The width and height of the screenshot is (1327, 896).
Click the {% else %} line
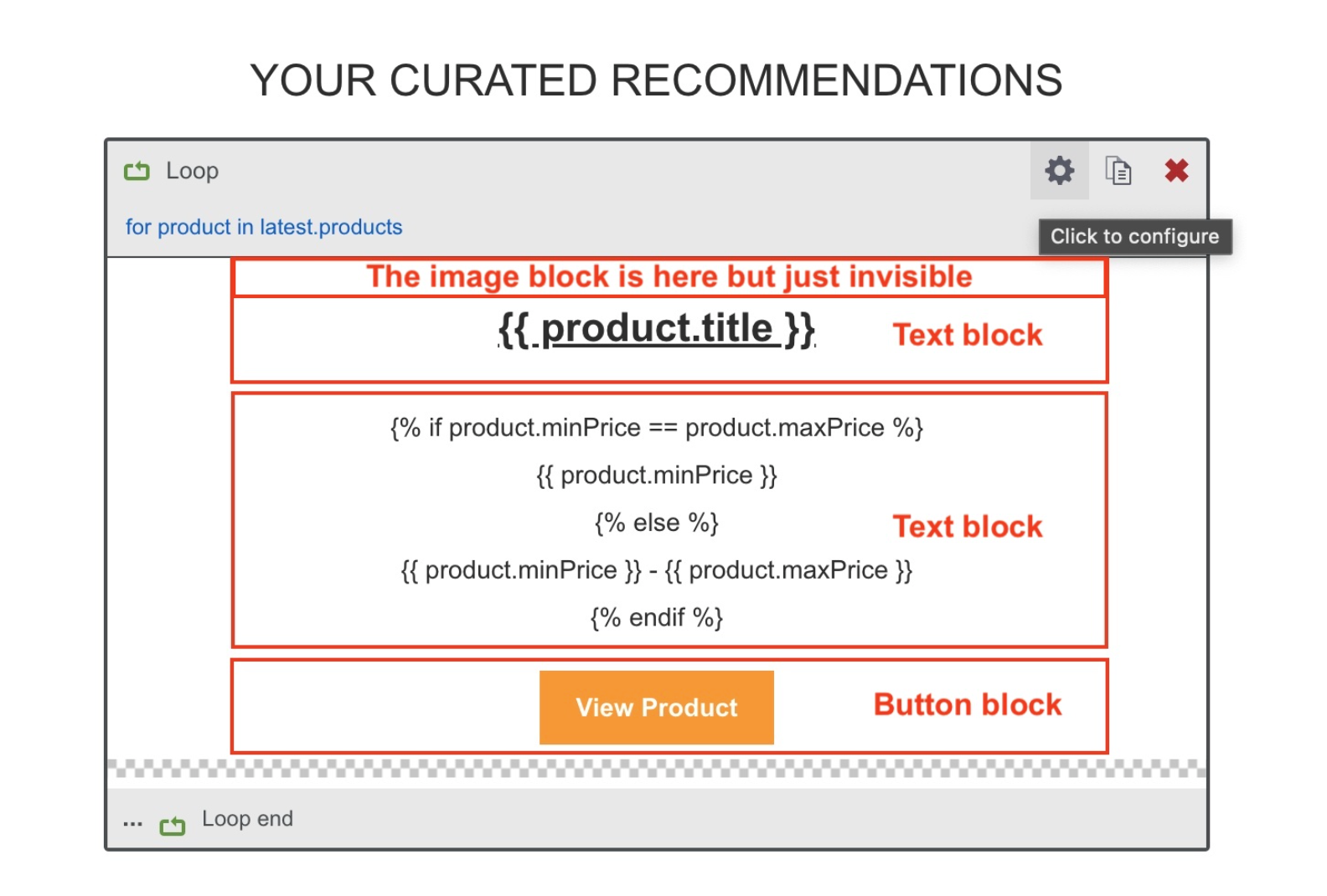click(x=656, y=523)
